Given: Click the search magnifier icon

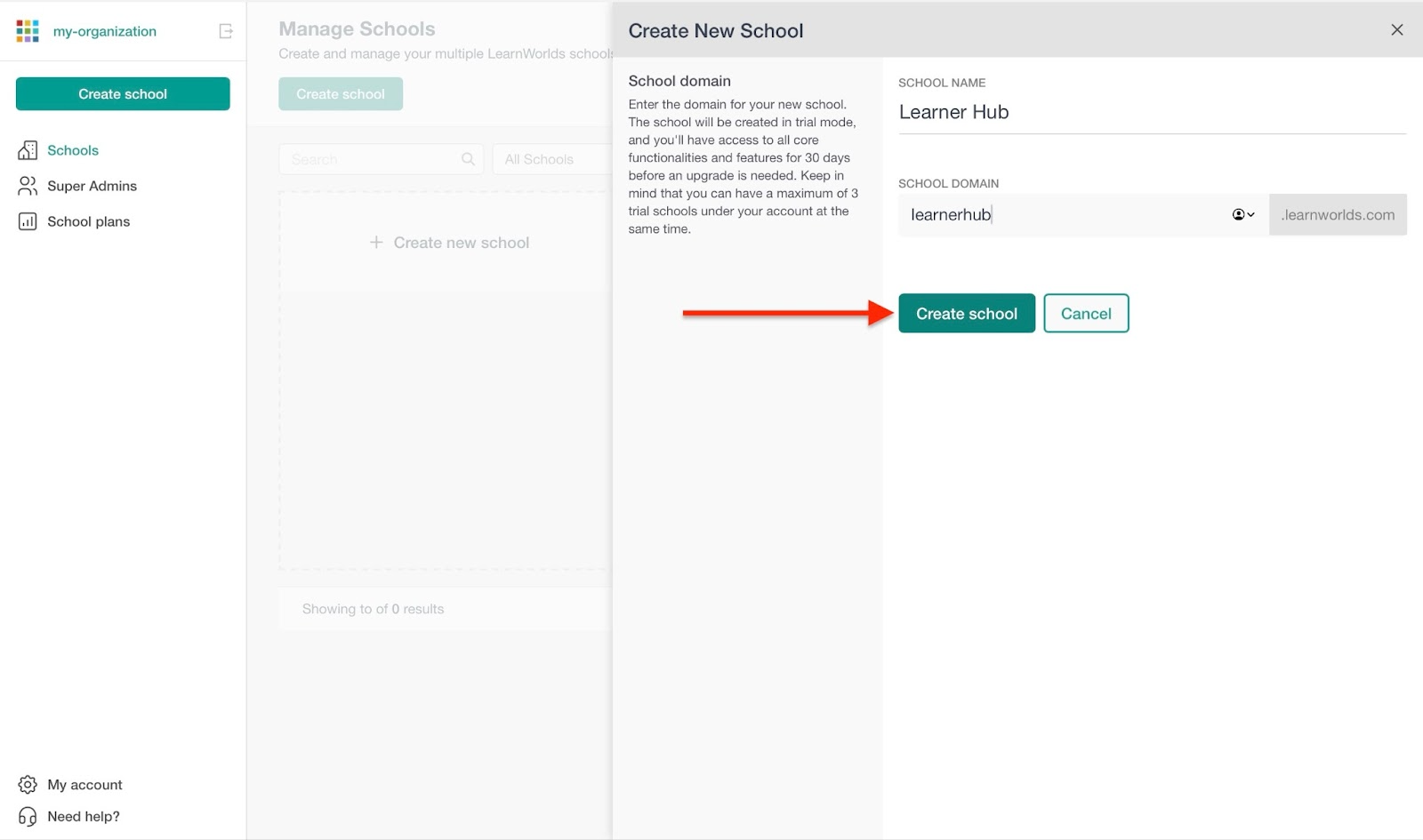Looking at the screenshot, I should pyautogui.click(x=468, y=159).
